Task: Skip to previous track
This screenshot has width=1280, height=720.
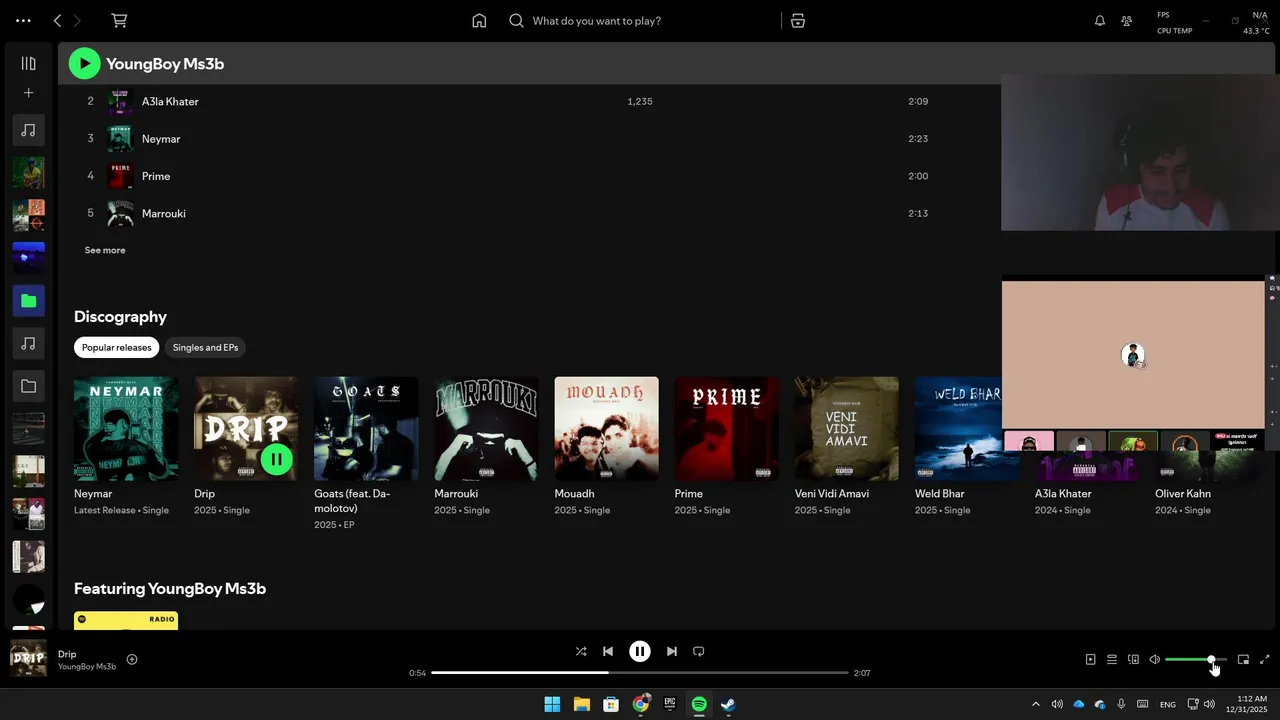Action: pyautogui.click(x=608, y=651)
